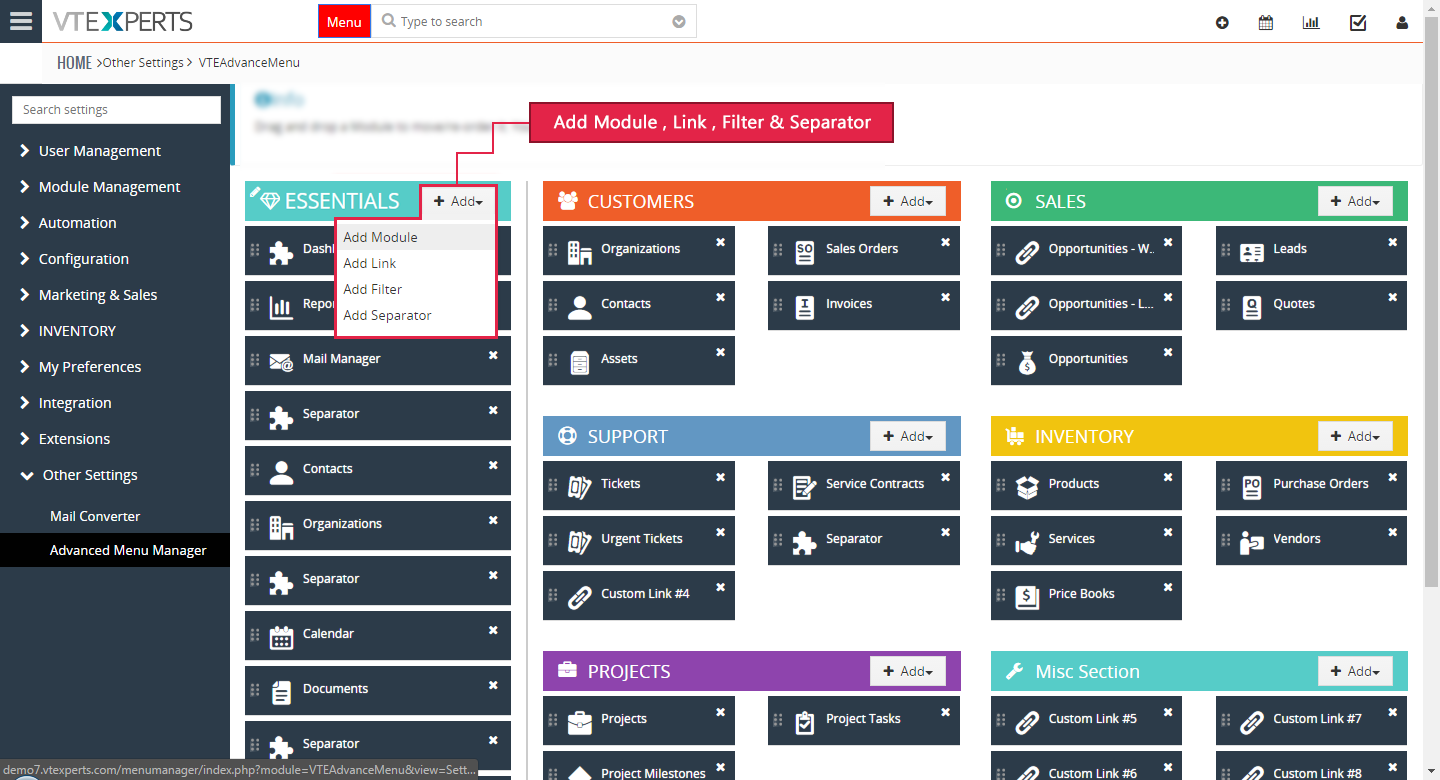Open the Add dropdown in Customers section
Image resolution: width=1440 pixels, height=780 pixels.
pos(908,201)
